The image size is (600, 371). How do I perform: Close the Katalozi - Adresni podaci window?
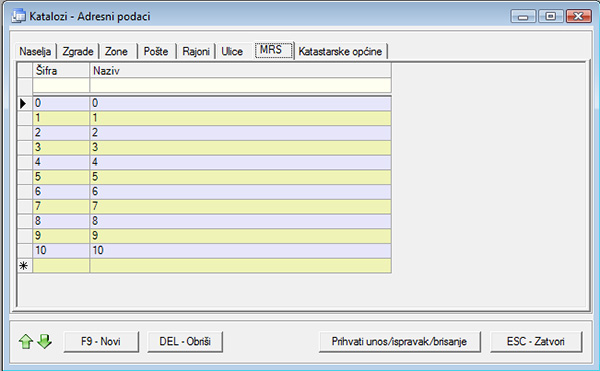pyautogui.click(x=579, y=16)
